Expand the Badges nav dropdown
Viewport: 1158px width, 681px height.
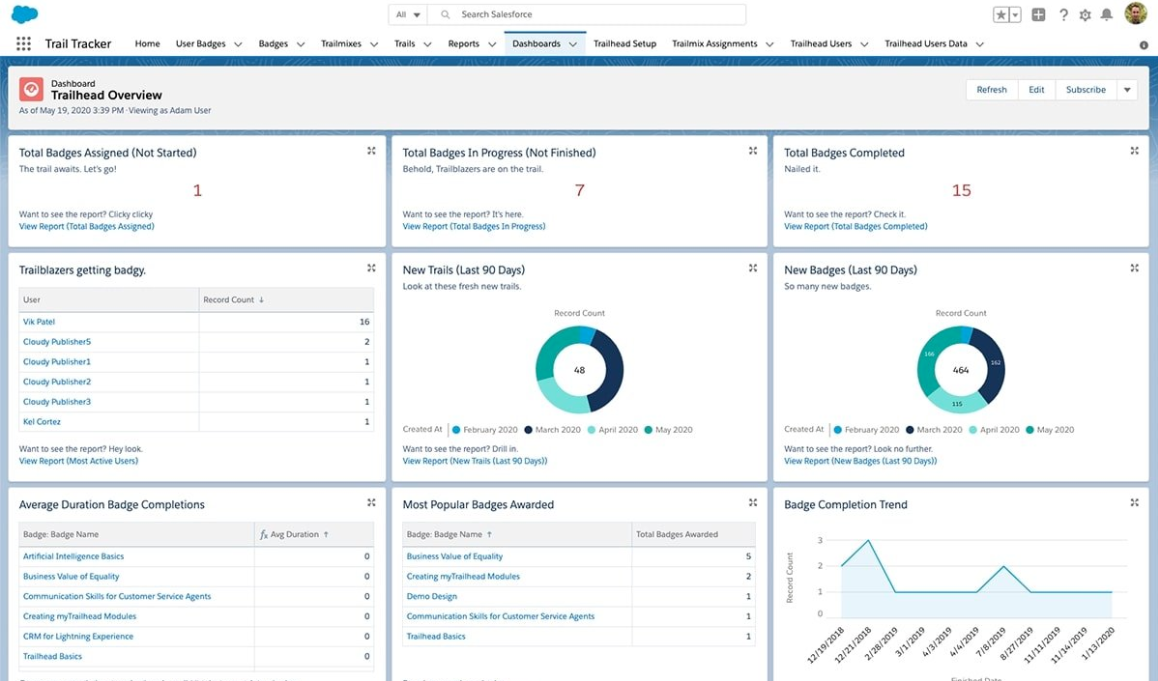[x=301, y=44]
